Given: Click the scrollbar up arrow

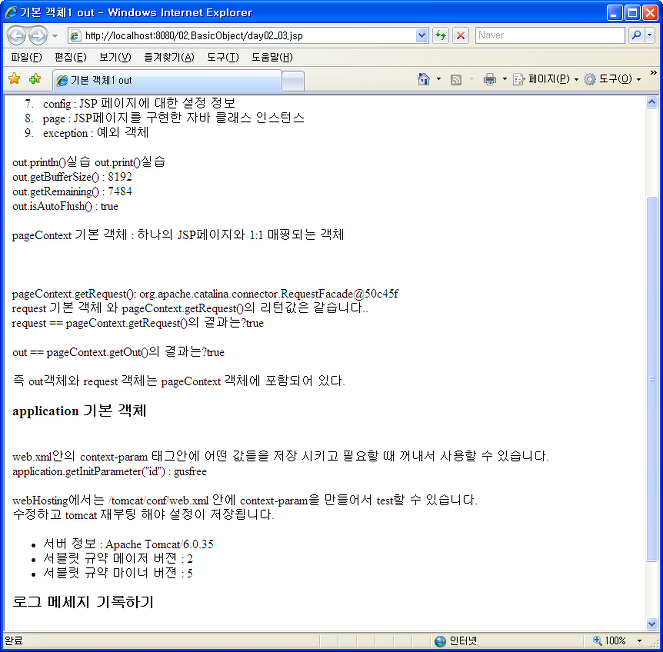Looking at the screenshot, I should click(x=652, y=102).
